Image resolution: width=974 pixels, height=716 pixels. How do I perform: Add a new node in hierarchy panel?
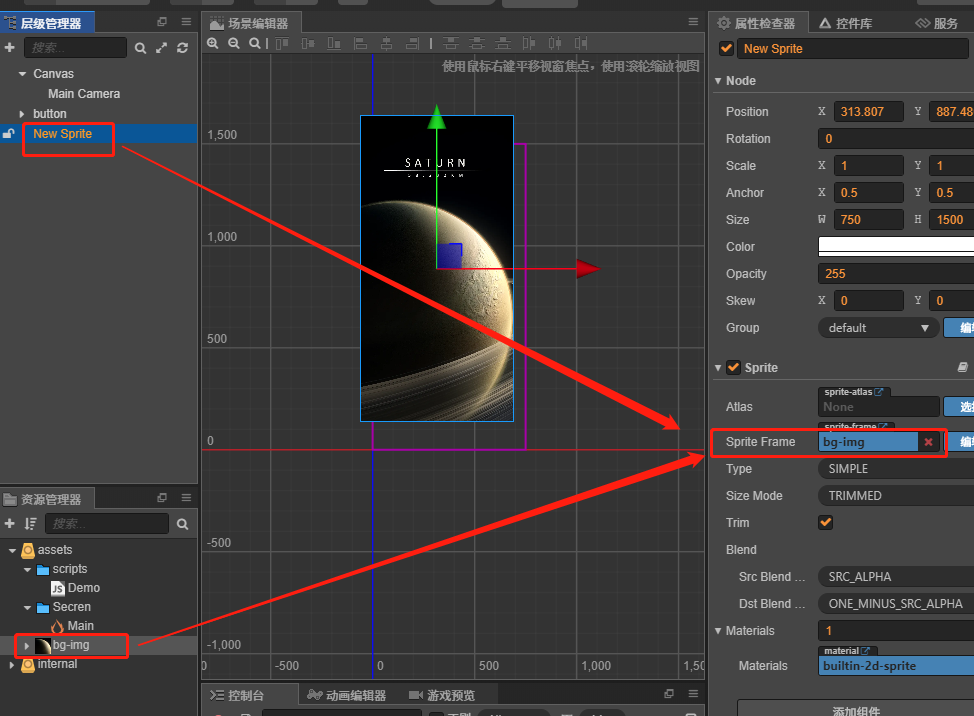pos(9,47)
